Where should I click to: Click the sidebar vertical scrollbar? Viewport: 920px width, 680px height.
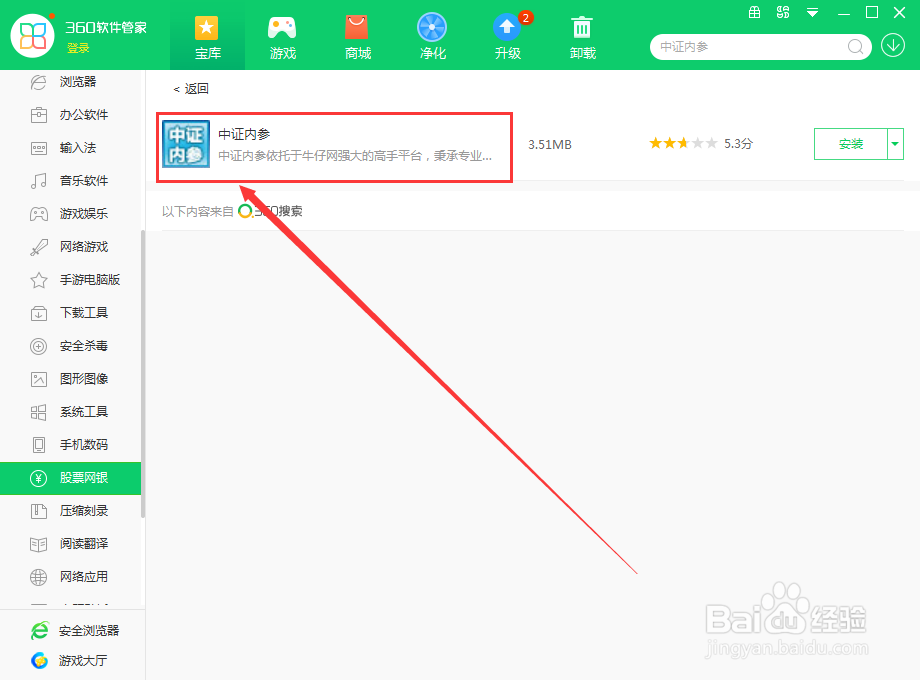(x=143, y=374)
